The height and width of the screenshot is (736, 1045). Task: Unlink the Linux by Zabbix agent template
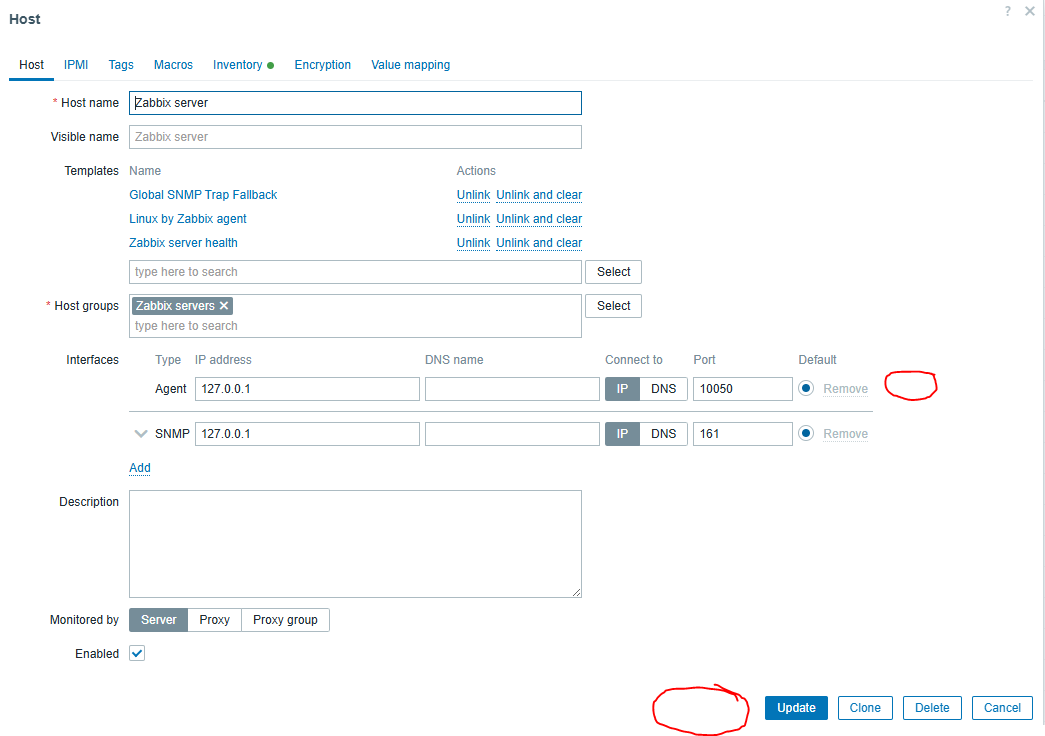click(x=473, y=219)
